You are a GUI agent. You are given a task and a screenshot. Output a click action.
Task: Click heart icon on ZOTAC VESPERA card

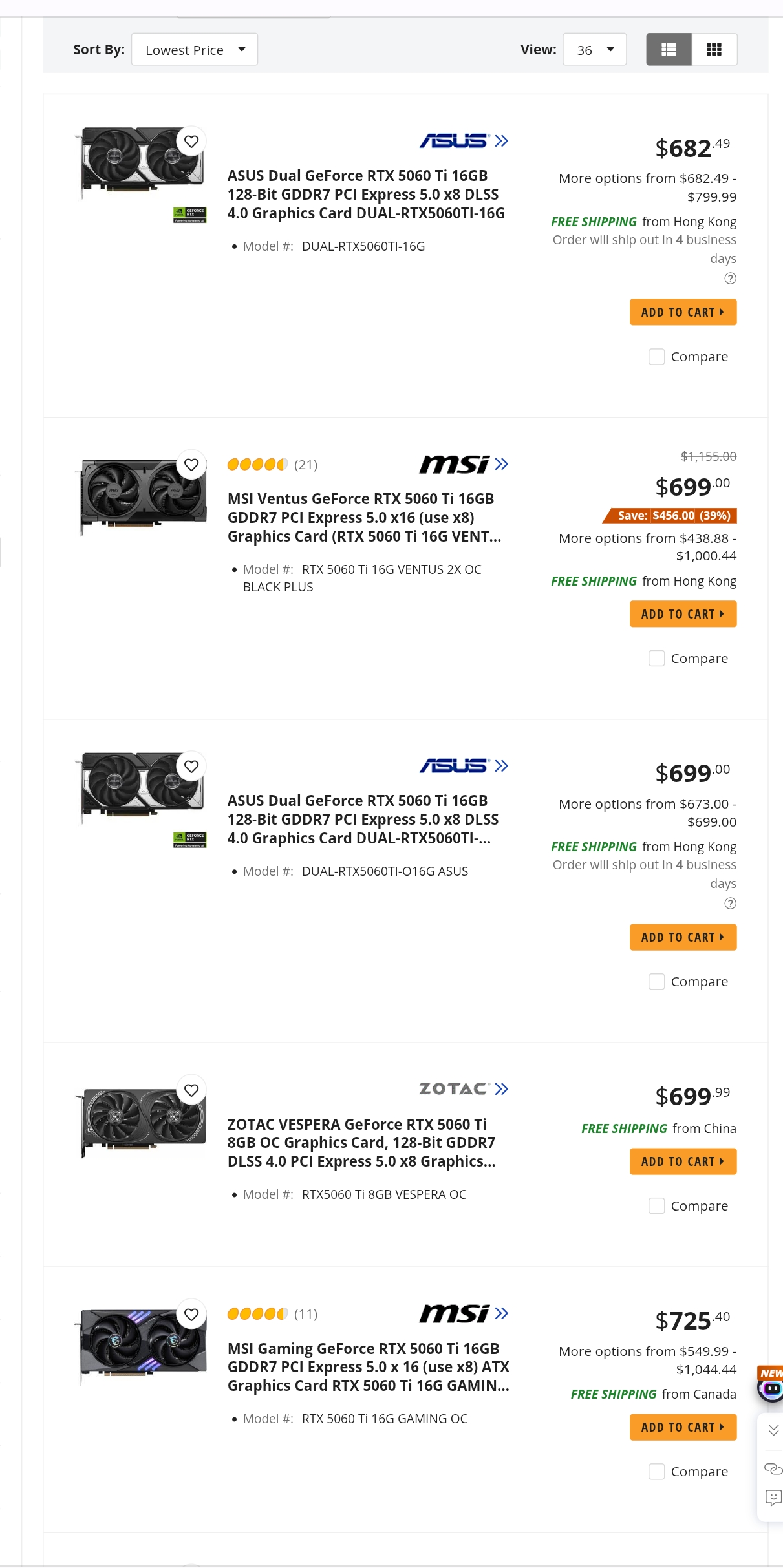[x=191, y=1090]
